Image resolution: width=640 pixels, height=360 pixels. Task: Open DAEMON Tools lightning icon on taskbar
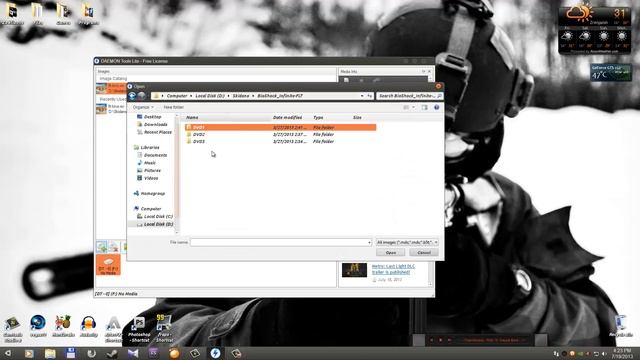tap(216, 353)
